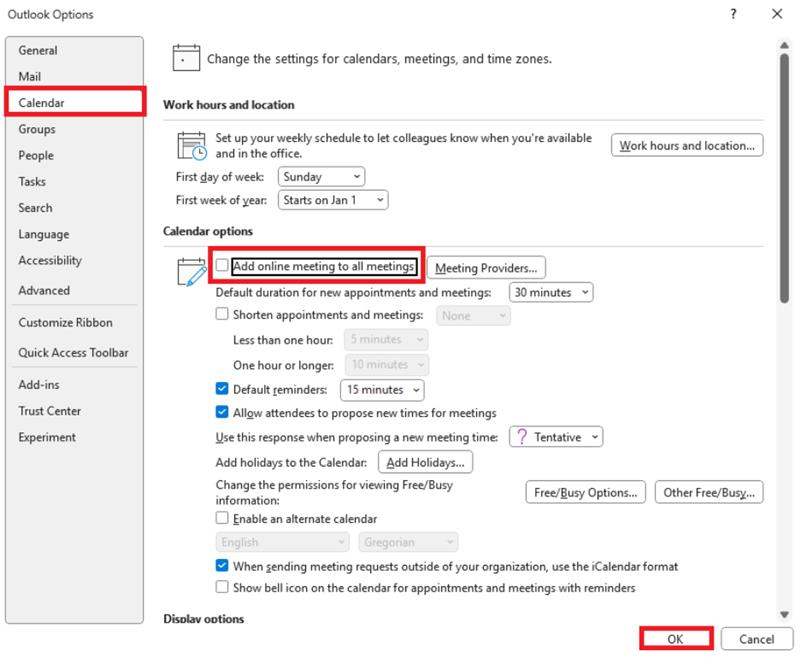Click the calendar header icon beside settings description
Screen dimensions: 800x657
tap(186, 58)
